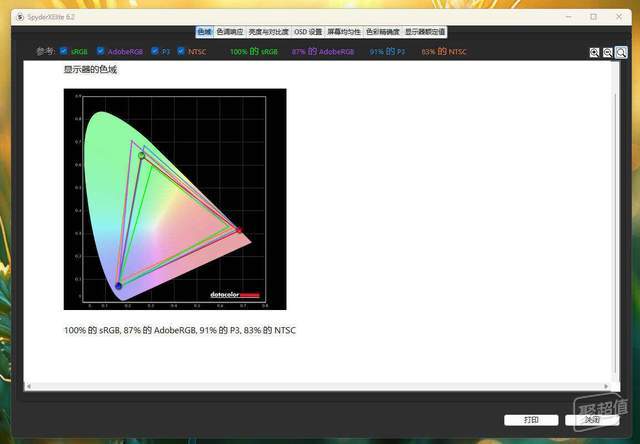Maximize the SpyderXElite window
The width and height of the screenshot is (640, 444).
[x=593, y=17]
